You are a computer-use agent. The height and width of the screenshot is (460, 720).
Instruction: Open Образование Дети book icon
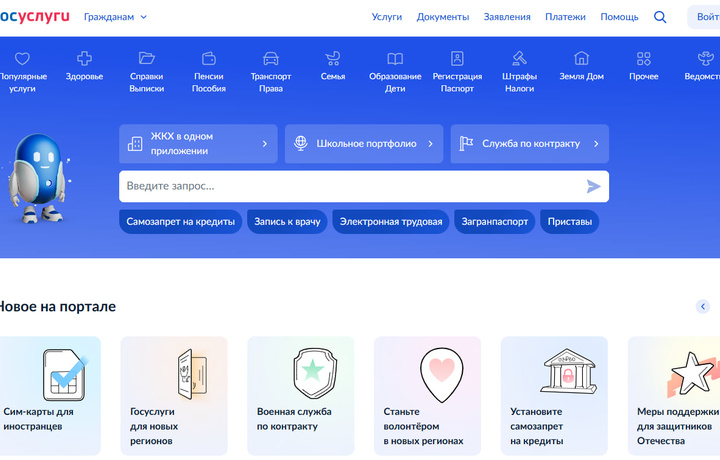(x=395, y=58)
